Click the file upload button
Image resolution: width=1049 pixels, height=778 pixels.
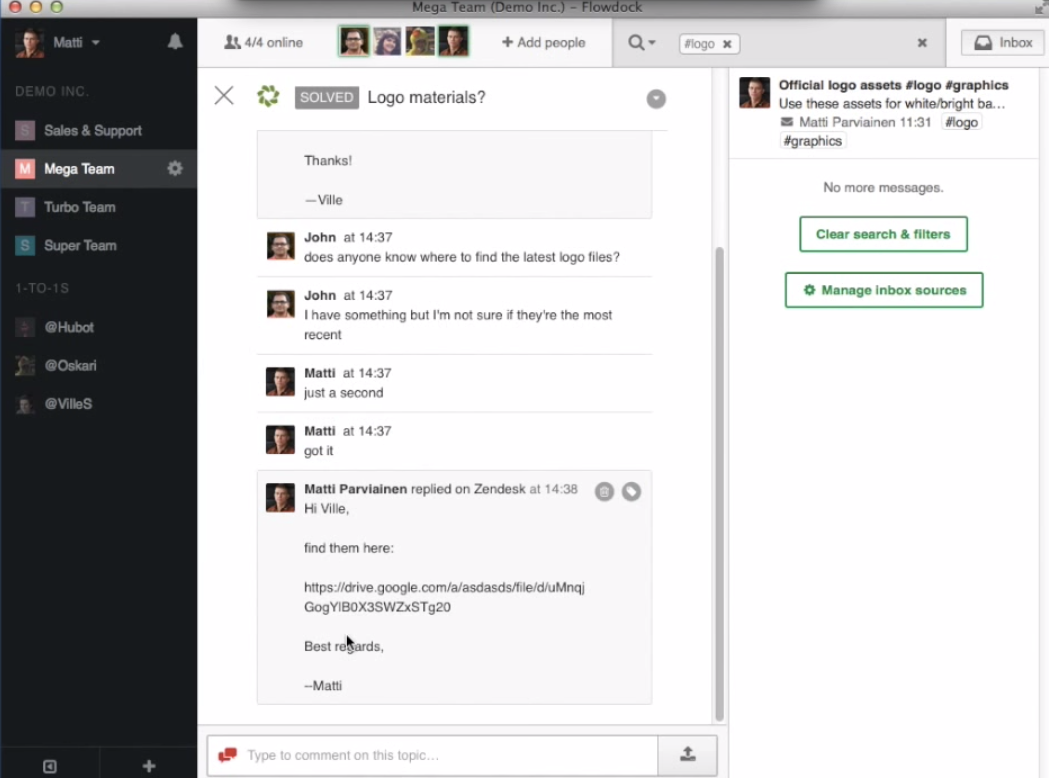(687, 755)
